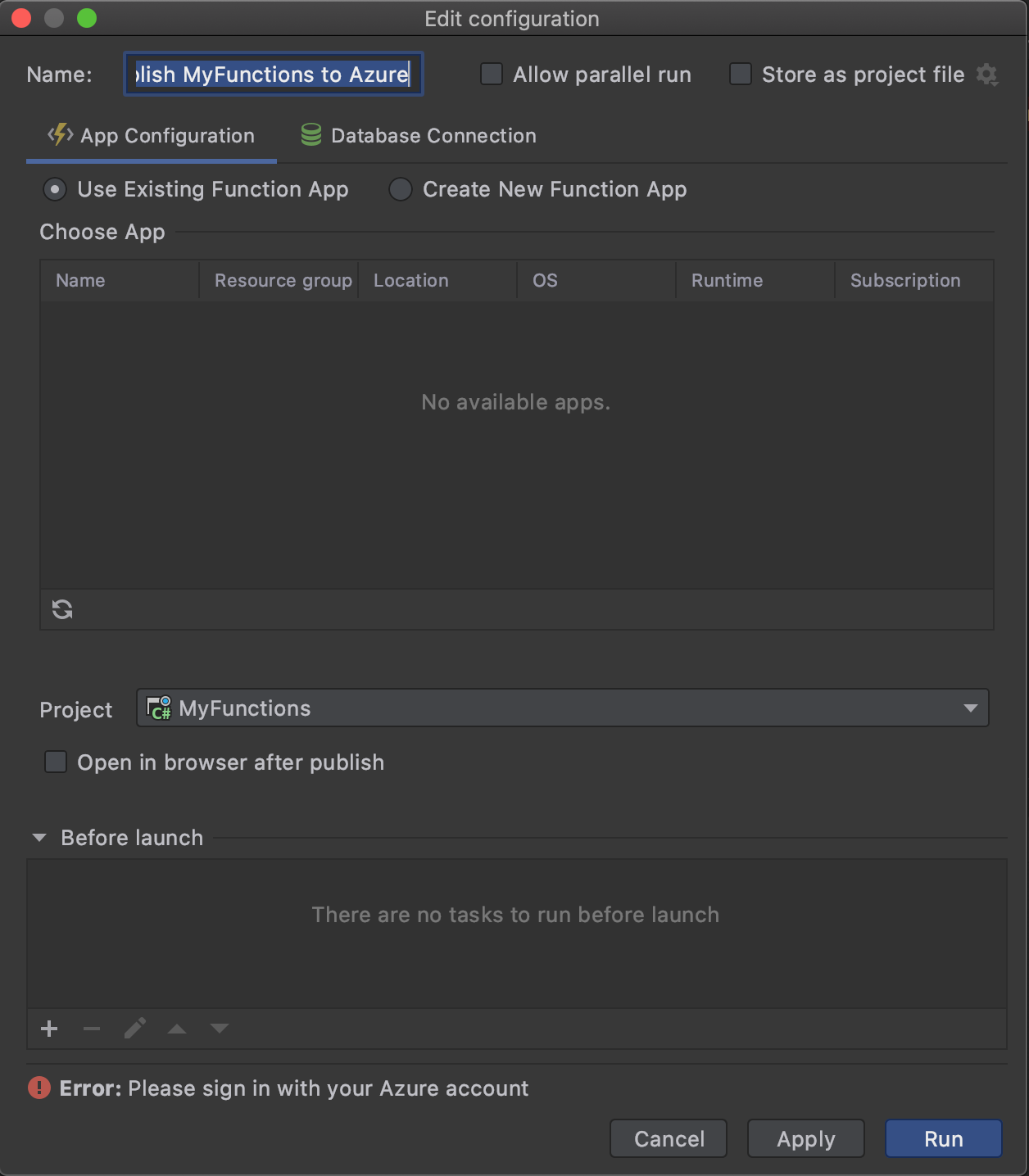Switch to App Configuration tab
Screen dimensions: 1029x1176
[x=152, y=136]
